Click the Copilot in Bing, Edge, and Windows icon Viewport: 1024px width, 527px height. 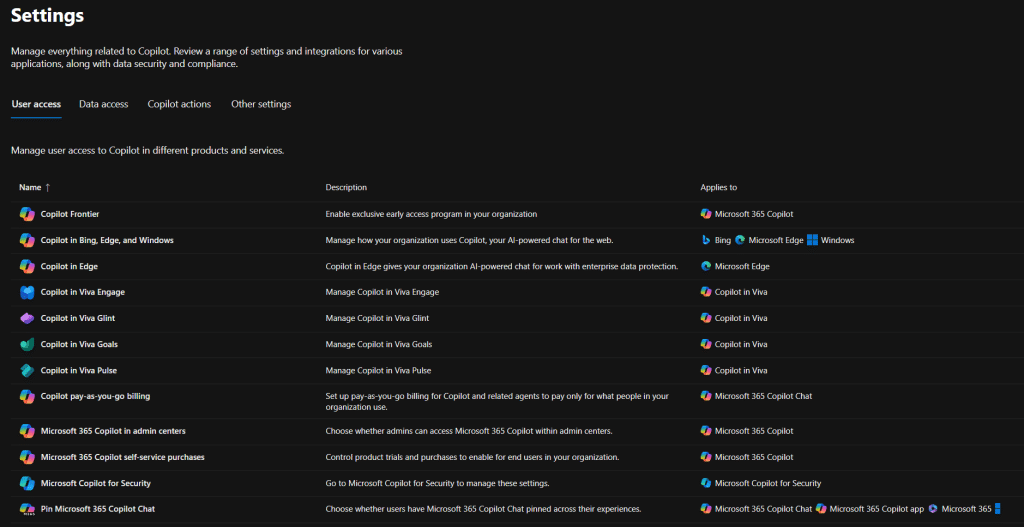point(27,240)
